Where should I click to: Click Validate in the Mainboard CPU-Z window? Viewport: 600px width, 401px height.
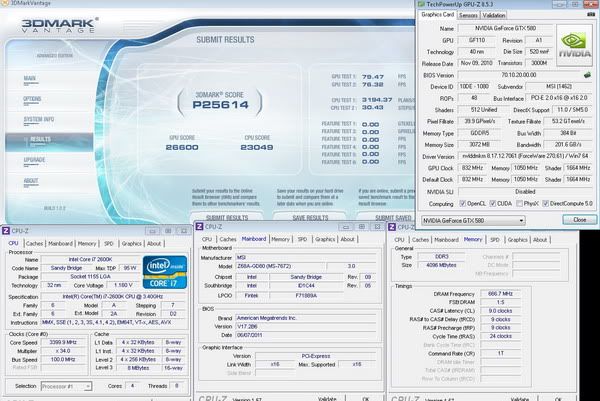pos(327,398)
